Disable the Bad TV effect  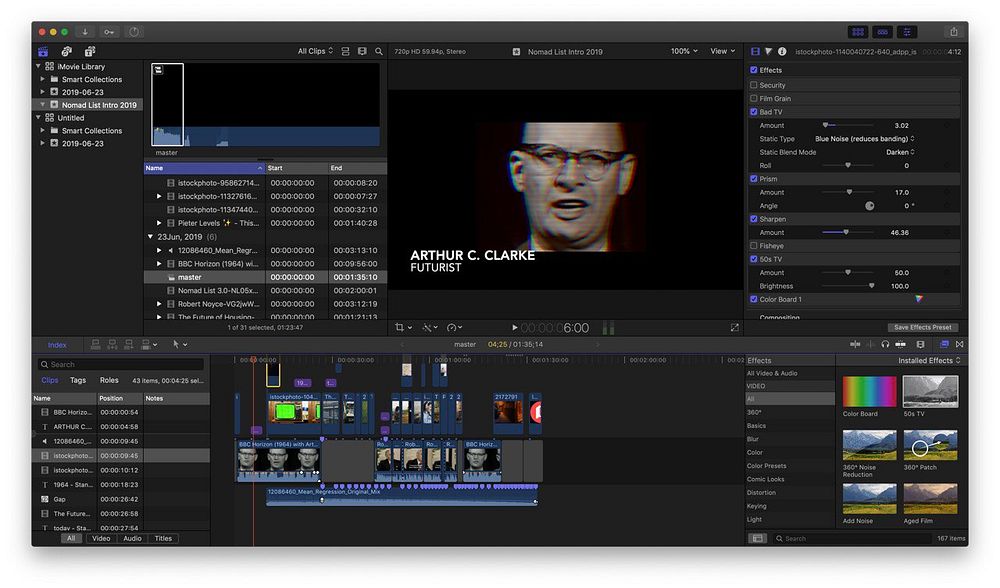point(754,112)
